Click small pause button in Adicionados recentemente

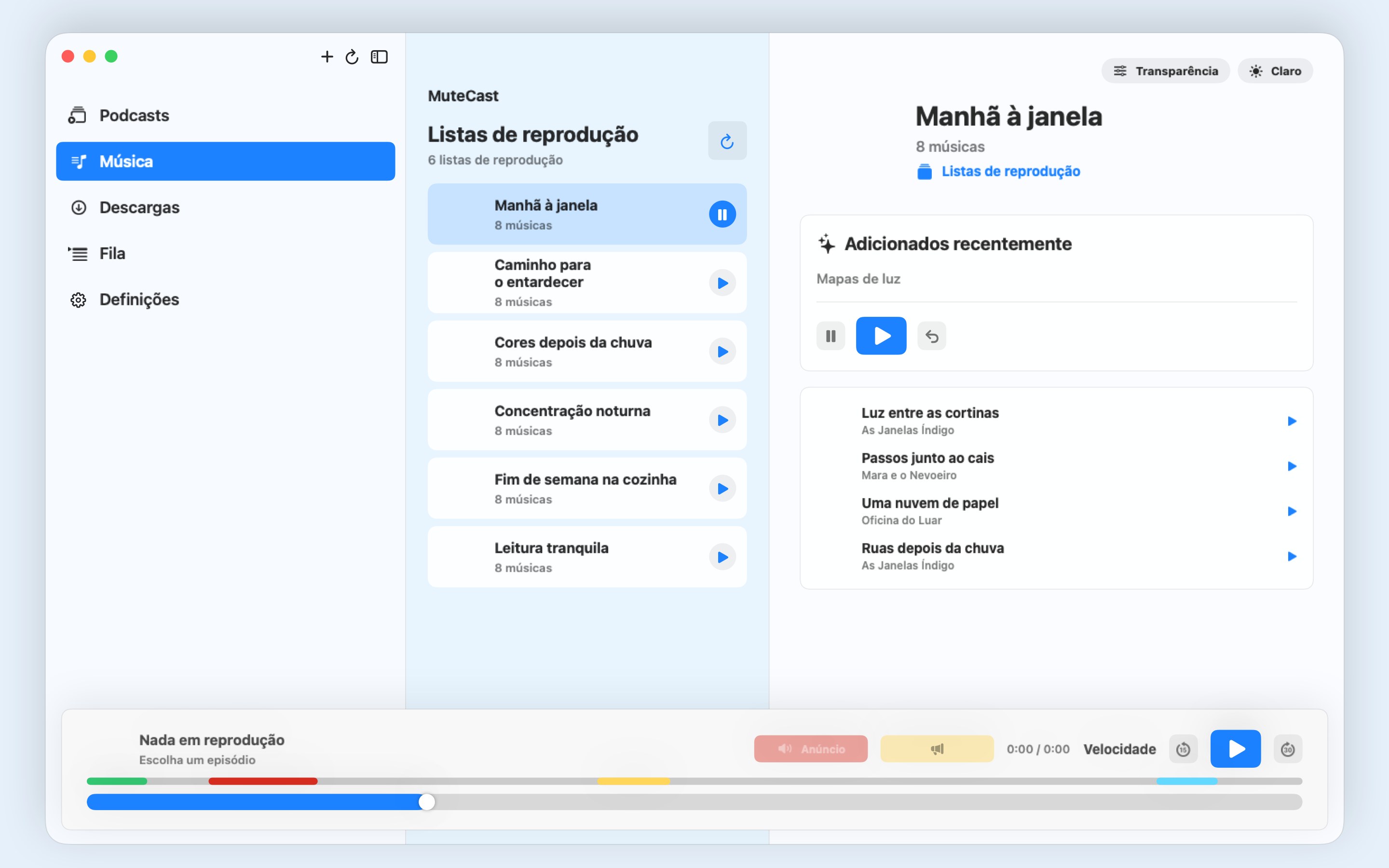tap(831, 336)
